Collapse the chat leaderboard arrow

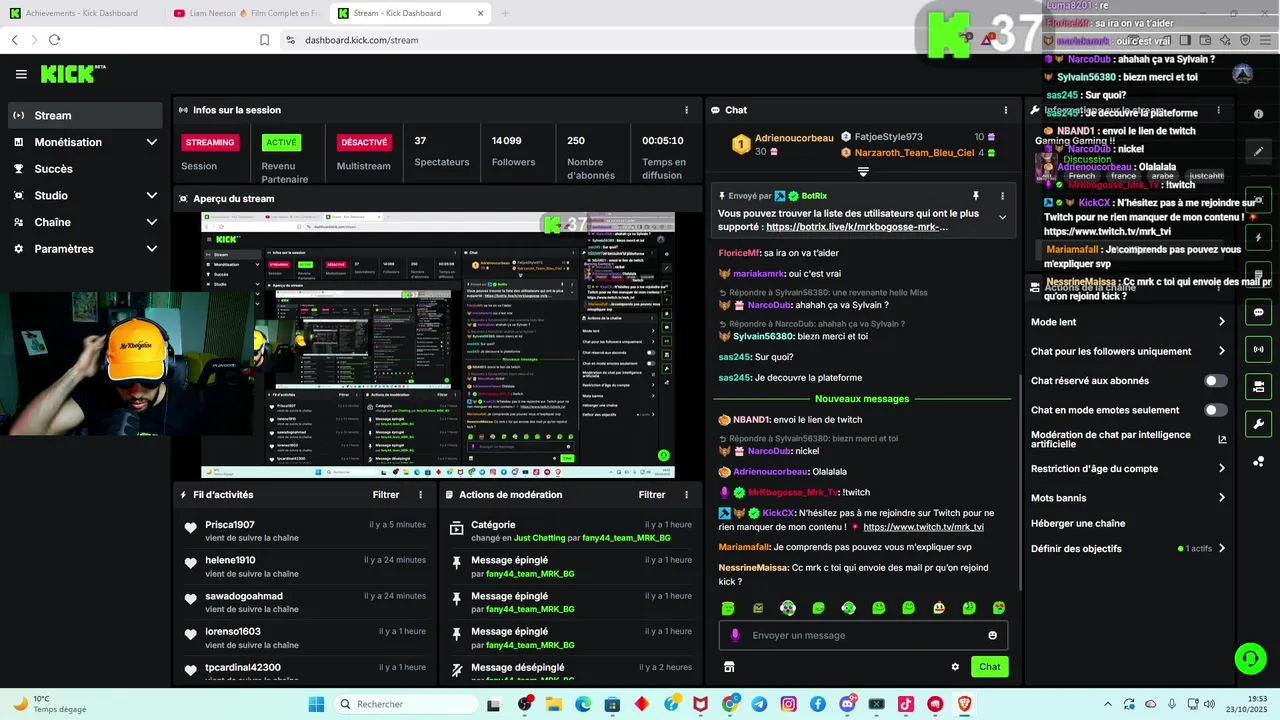click(x=863, y=172)
